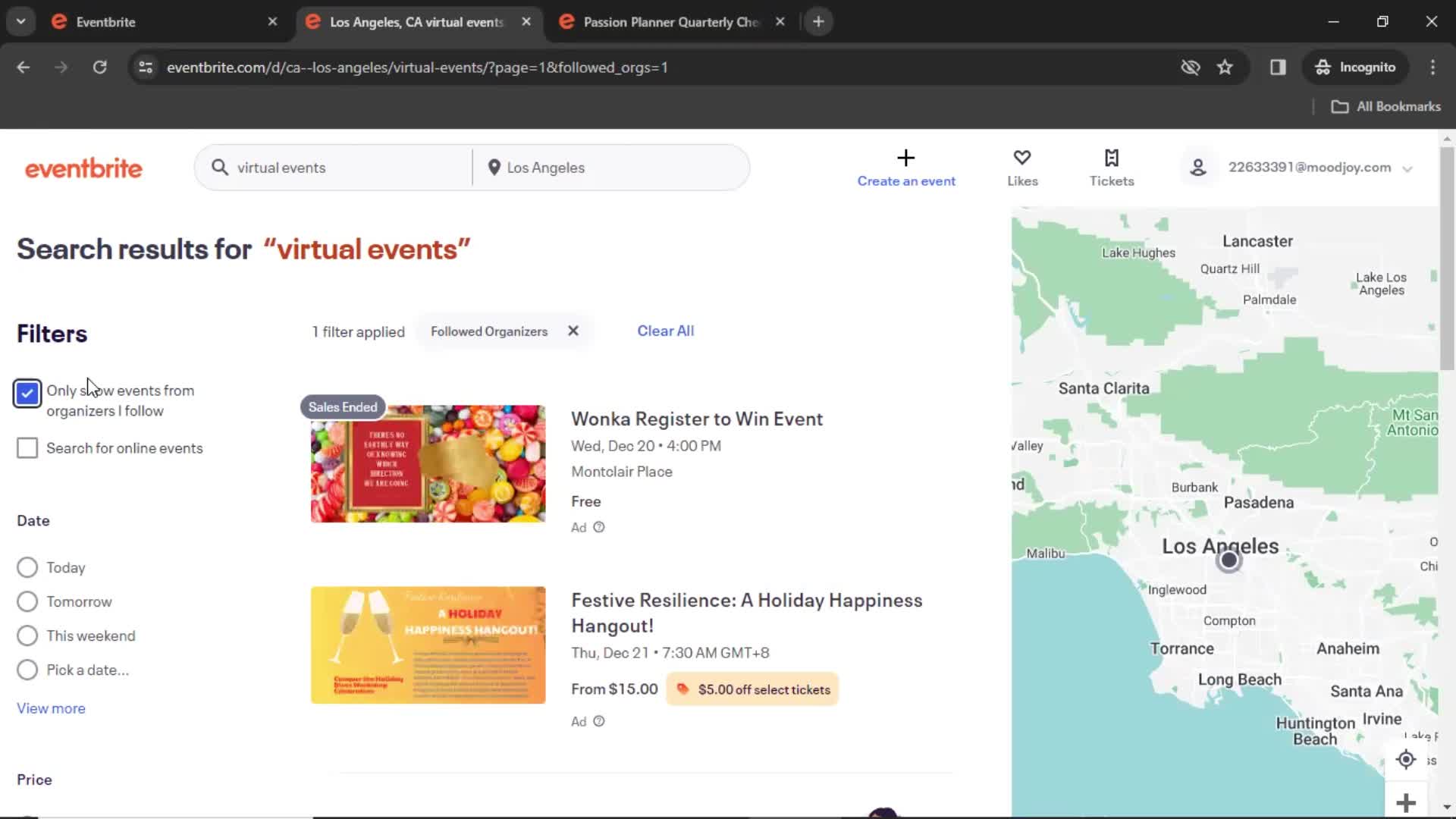Open Wonka Register to Win Event
Image resolution: width=1456 pixels, height=819 pixels.
[x=697, y=419]
